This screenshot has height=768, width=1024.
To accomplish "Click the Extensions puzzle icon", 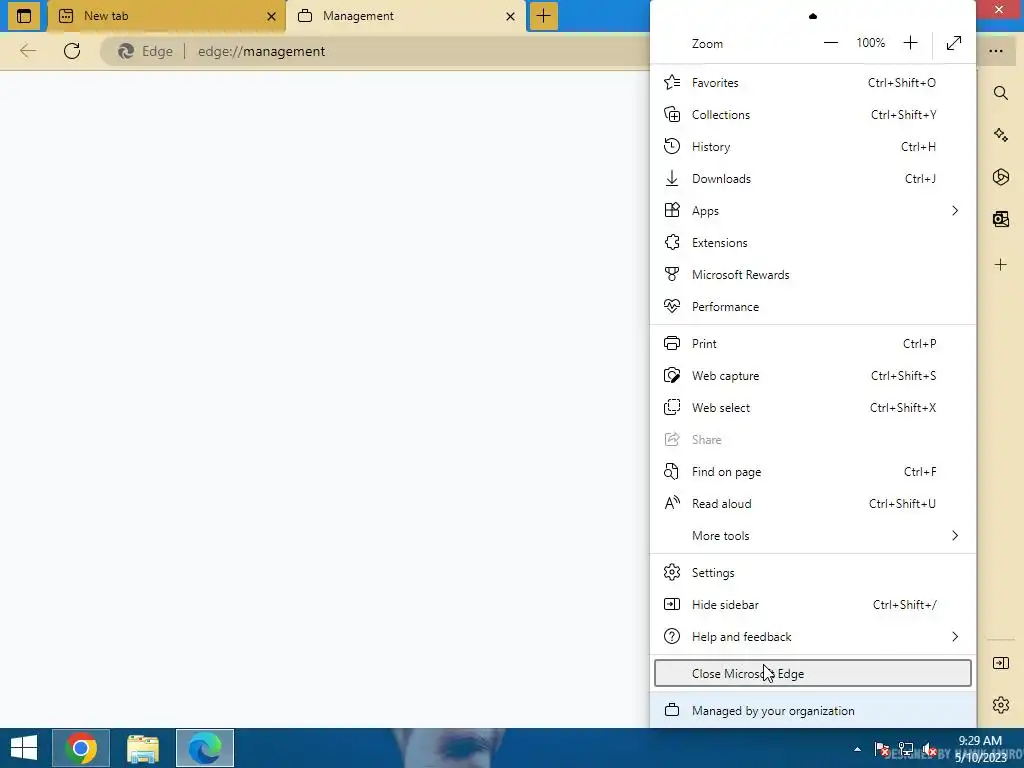I will click(x=671, y=243).
